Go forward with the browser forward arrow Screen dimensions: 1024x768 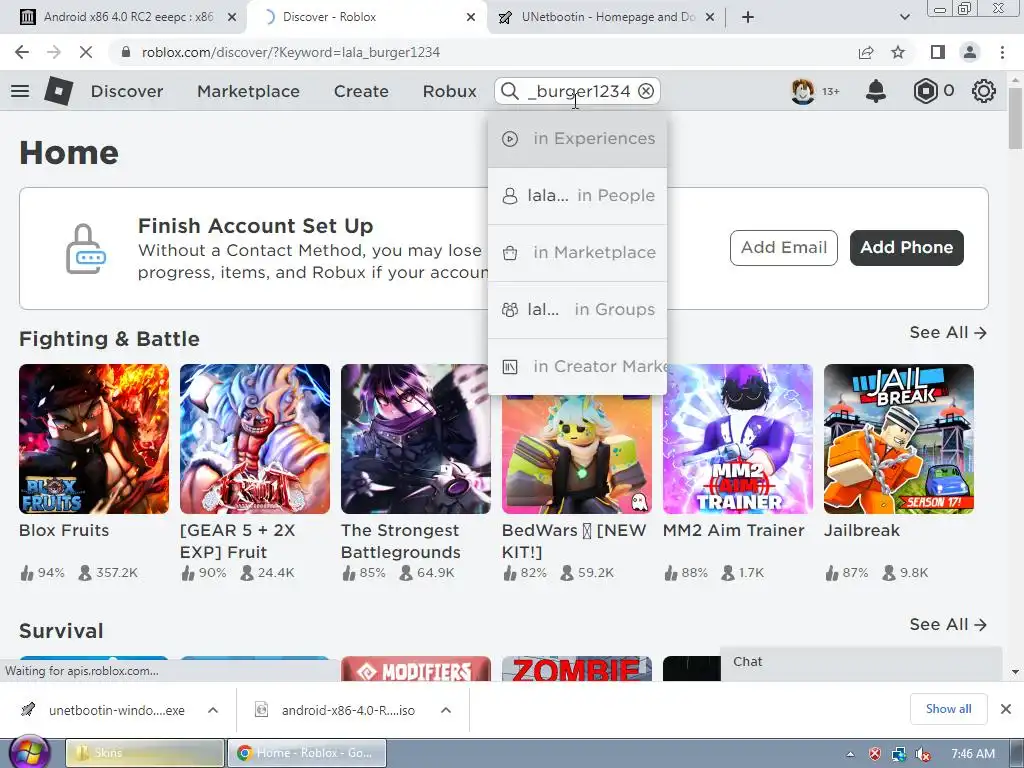(54, 52)
